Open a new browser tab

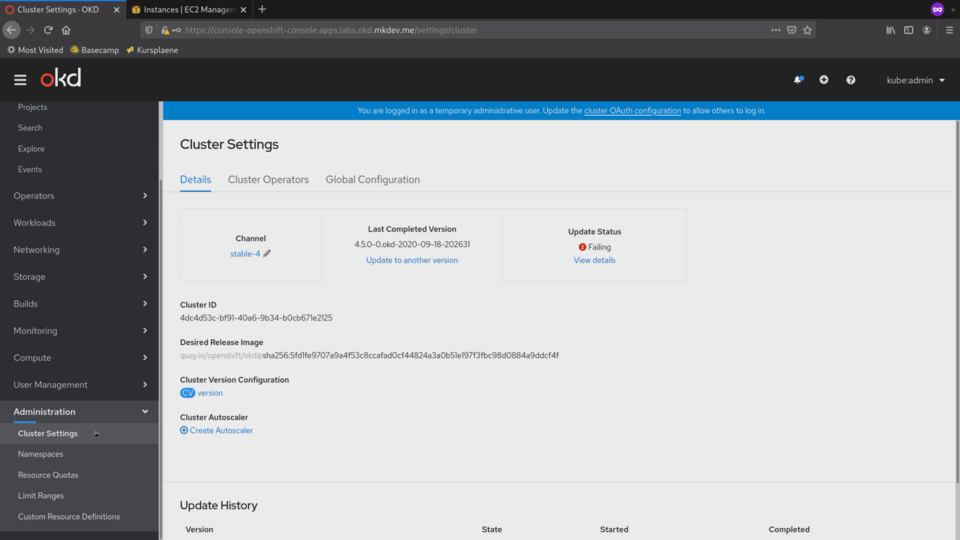click(262, 9)
